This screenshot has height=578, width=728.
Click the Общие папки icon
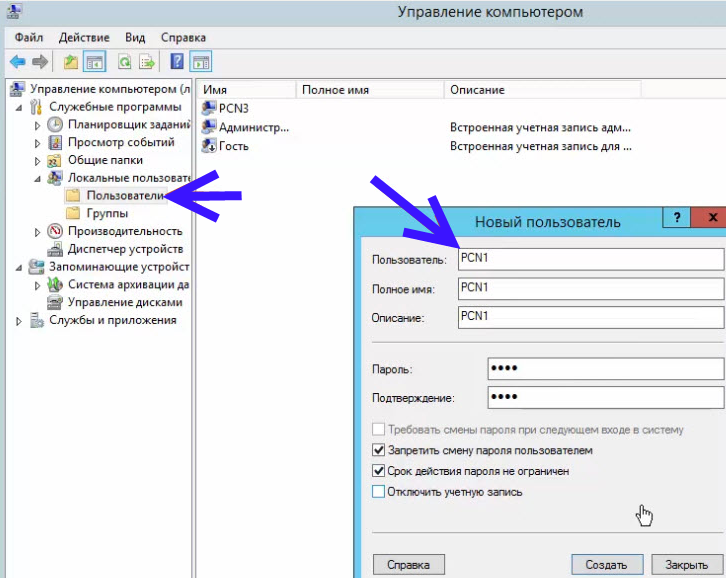54,160
